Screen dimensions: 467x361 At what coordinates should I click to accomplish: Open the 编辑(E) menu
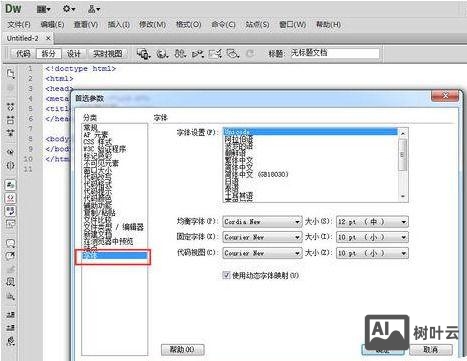[x=52, y=24]
